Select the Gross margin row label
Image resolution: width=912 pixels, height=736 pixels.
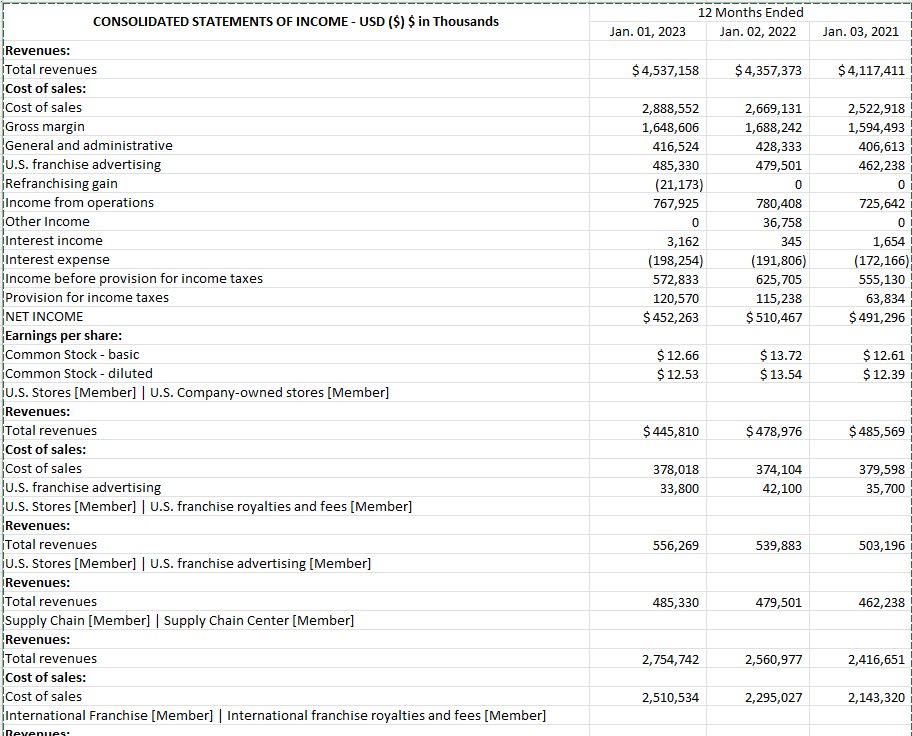[42, 126]
